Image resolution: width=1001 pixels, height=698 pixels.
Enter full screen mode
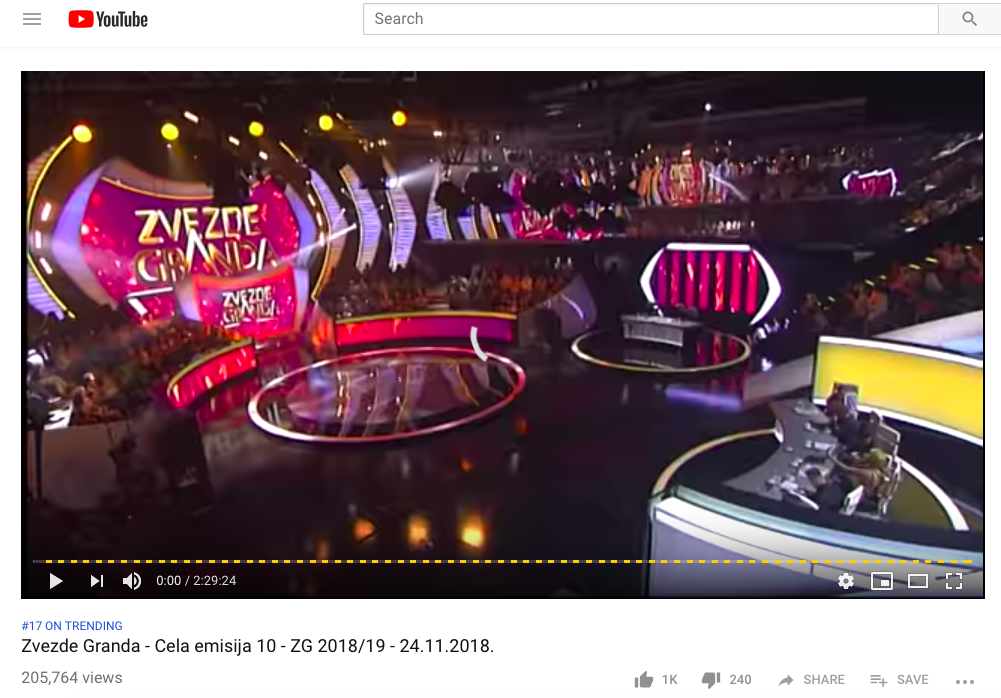[954, 580]
